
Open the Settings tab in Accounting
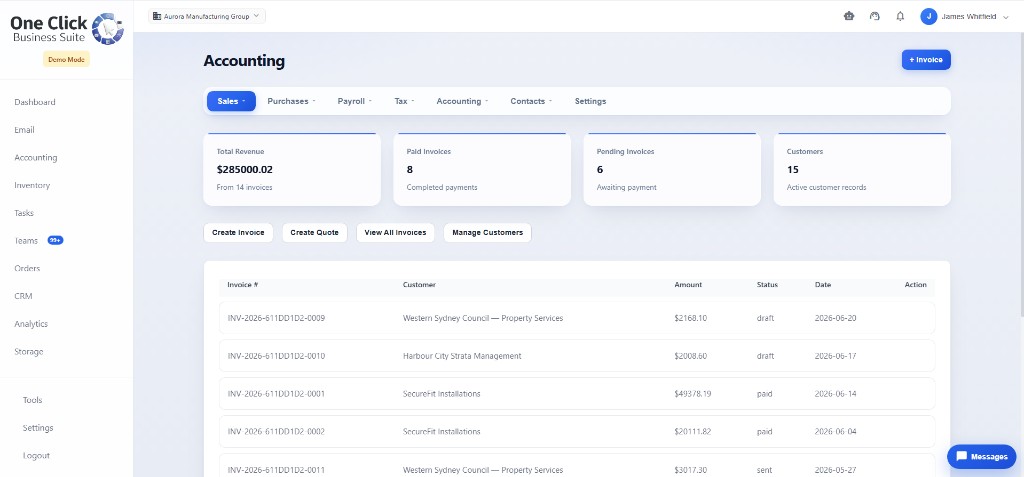590,101
